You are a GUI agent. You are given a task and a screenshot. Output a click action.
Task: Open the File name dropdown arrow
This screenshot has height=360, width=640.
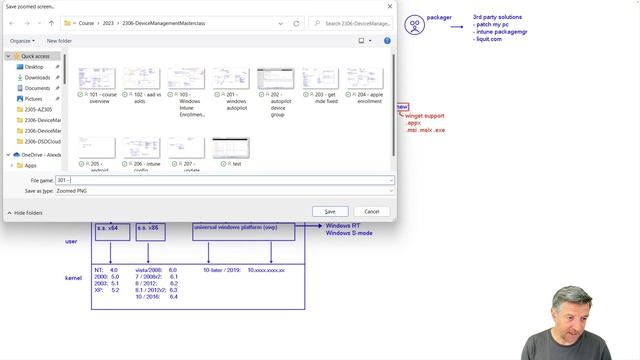[x=391, y=180]
